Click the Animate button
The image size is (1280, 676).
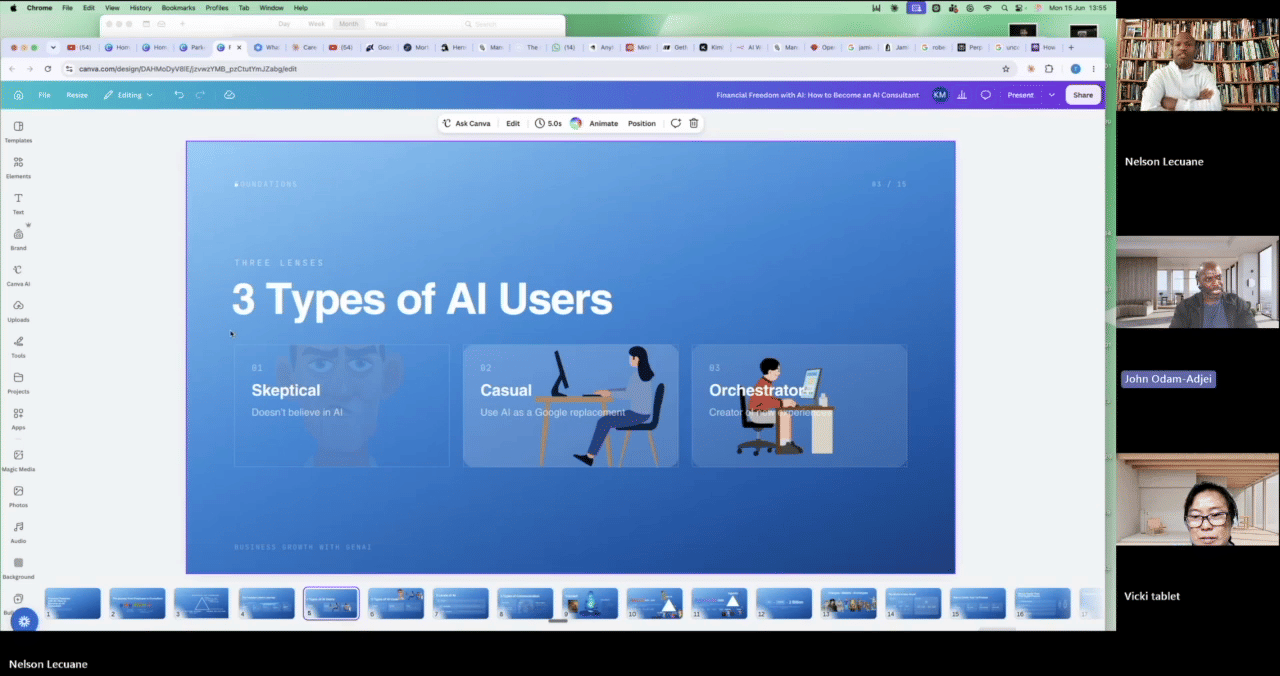[x=603, y=123]
